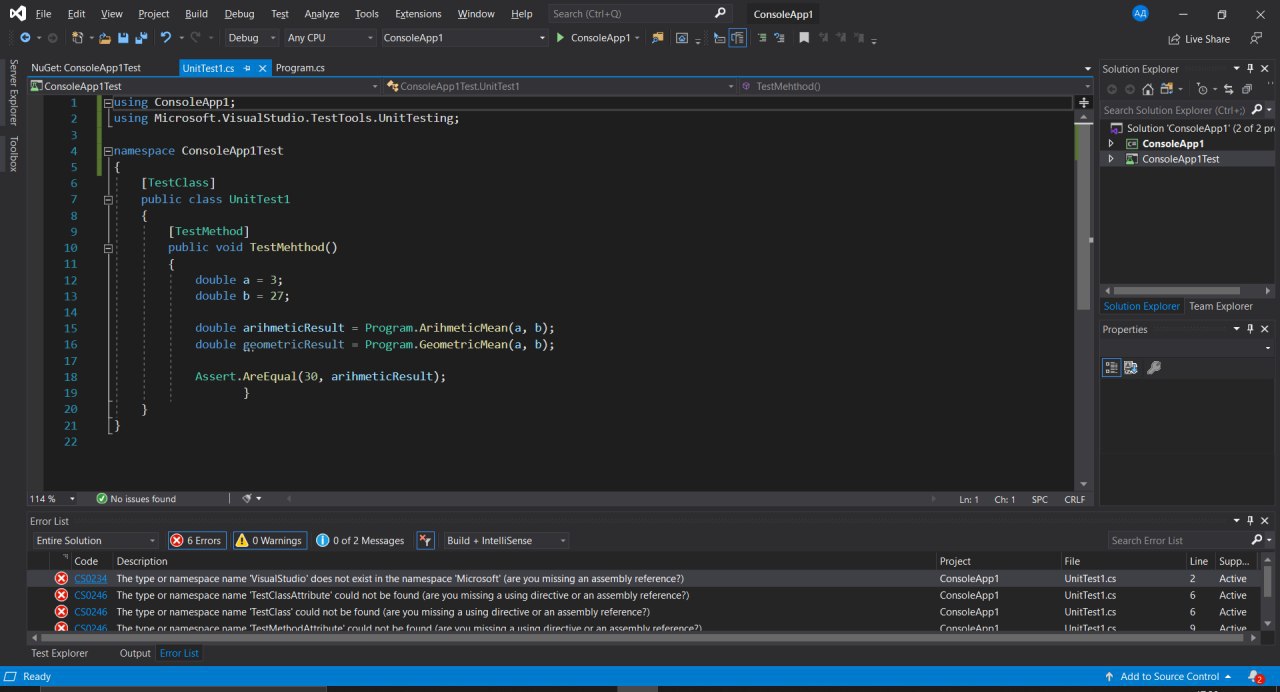Toggle the 0 of 2 Messages filter
The width and height of the screenshot is (1280, 692).
pos(360,540)
